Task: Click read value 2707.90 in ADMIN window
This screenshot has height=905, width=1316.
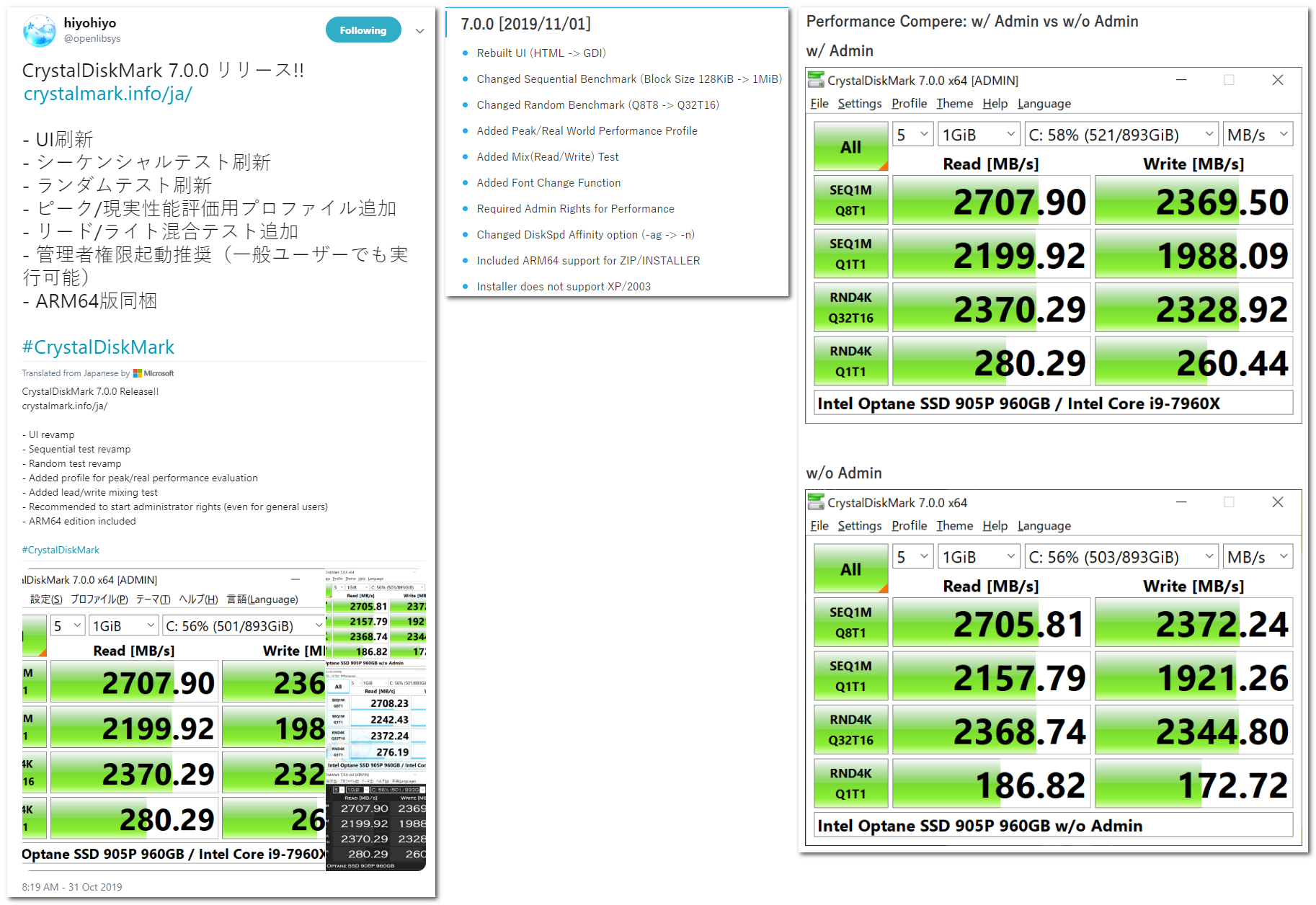Action: pyautogui.click(x=992, y=200)
